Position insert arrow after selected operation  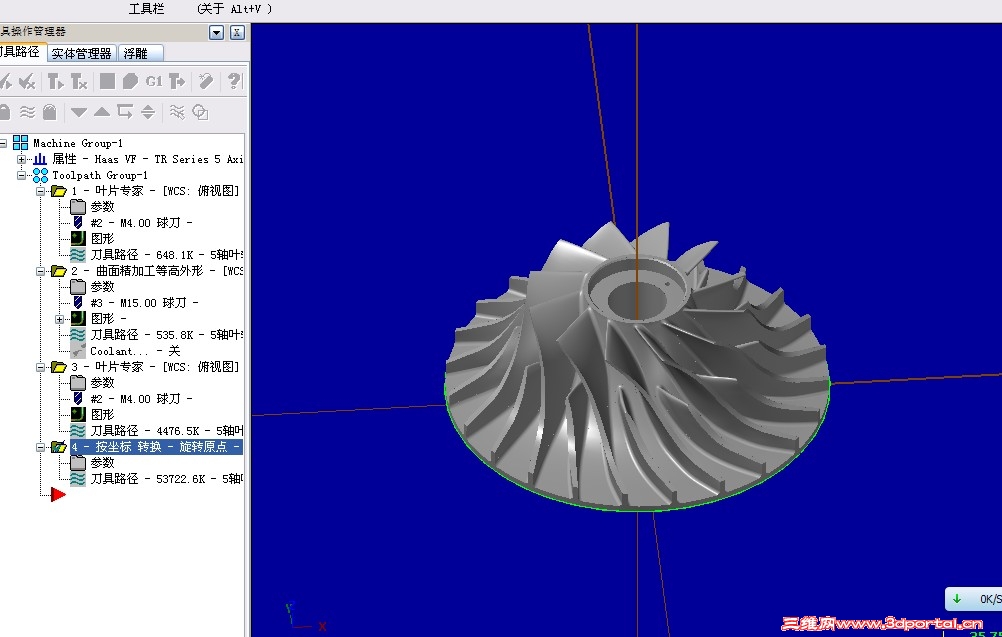click(x=125, y=112)
